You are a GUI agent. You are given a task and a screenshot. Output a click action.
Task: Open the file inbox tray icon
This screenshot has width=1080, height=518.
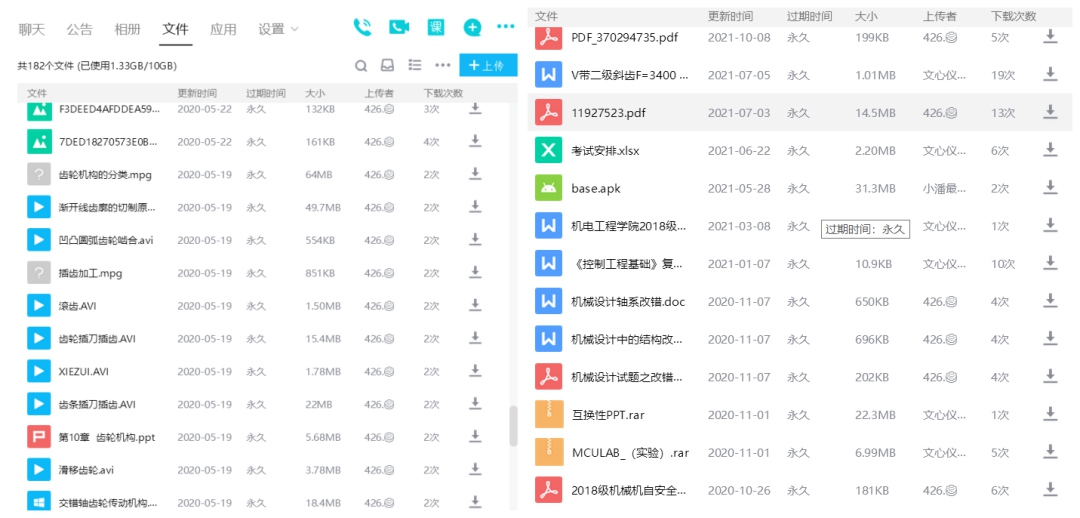388,65
